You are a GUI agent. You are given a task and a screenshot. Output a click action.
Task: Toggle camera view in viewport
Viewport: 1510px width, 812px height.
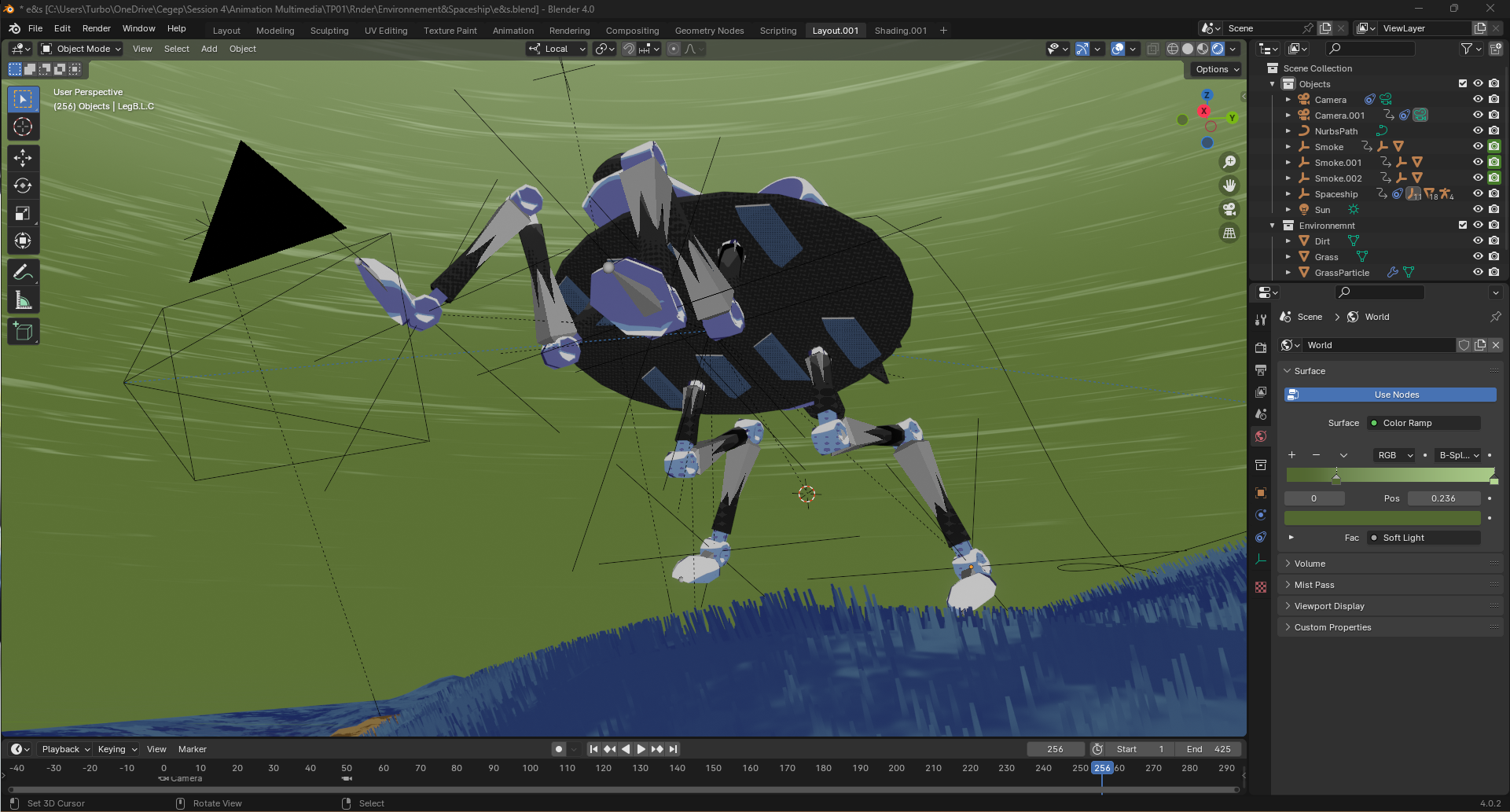point(1229,209)
